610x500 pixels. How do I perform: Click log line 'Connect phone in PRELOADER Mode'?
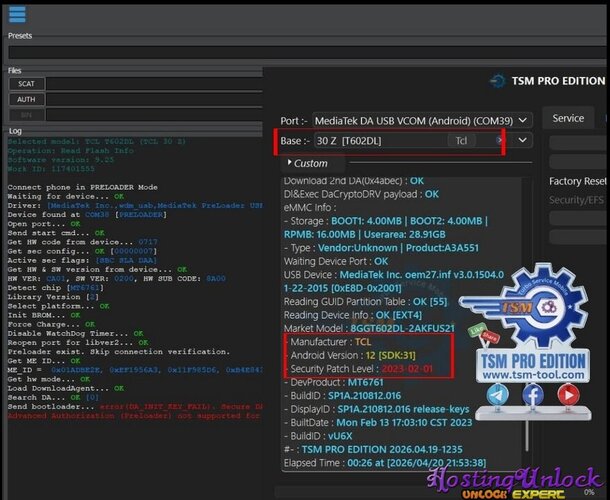[x=82, y=187]
